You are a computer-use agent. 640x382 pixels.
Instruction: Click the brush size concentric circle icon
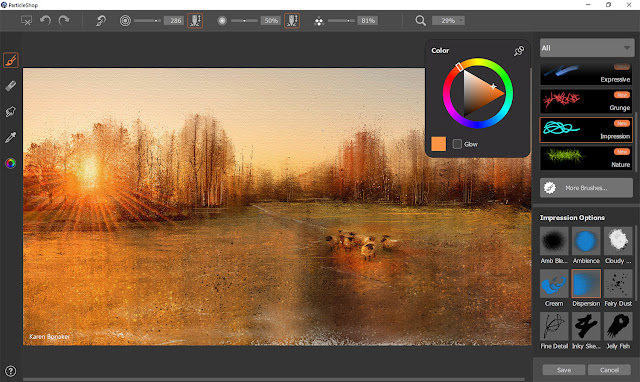125,20
